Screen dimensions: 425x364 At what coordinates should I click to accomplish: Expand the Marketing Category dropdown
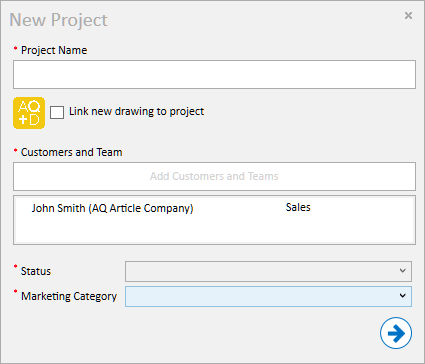pos(268,296)
